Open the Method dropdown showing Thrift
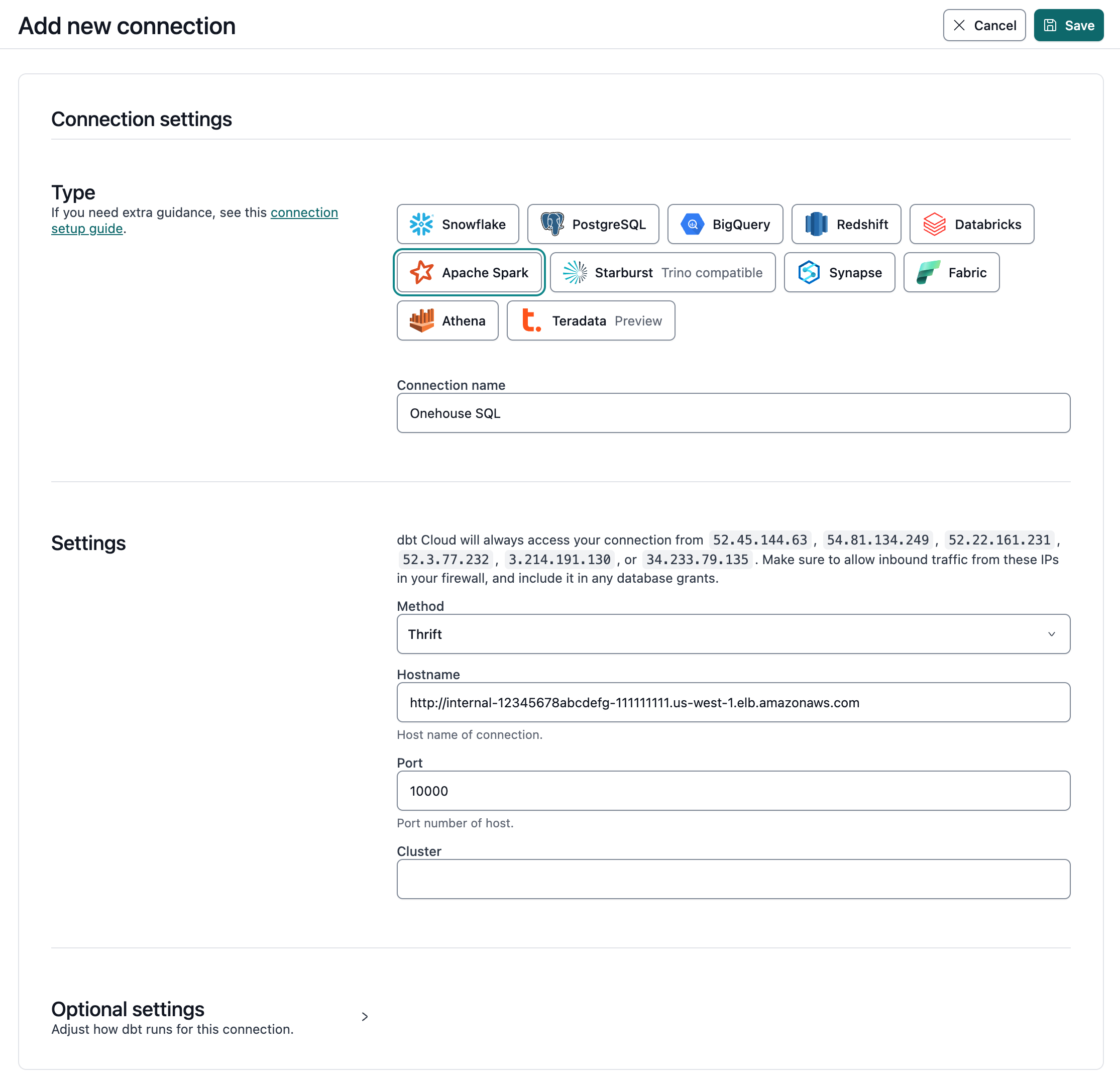This screenshot has height=1080, width=1120. coord(733,634)
